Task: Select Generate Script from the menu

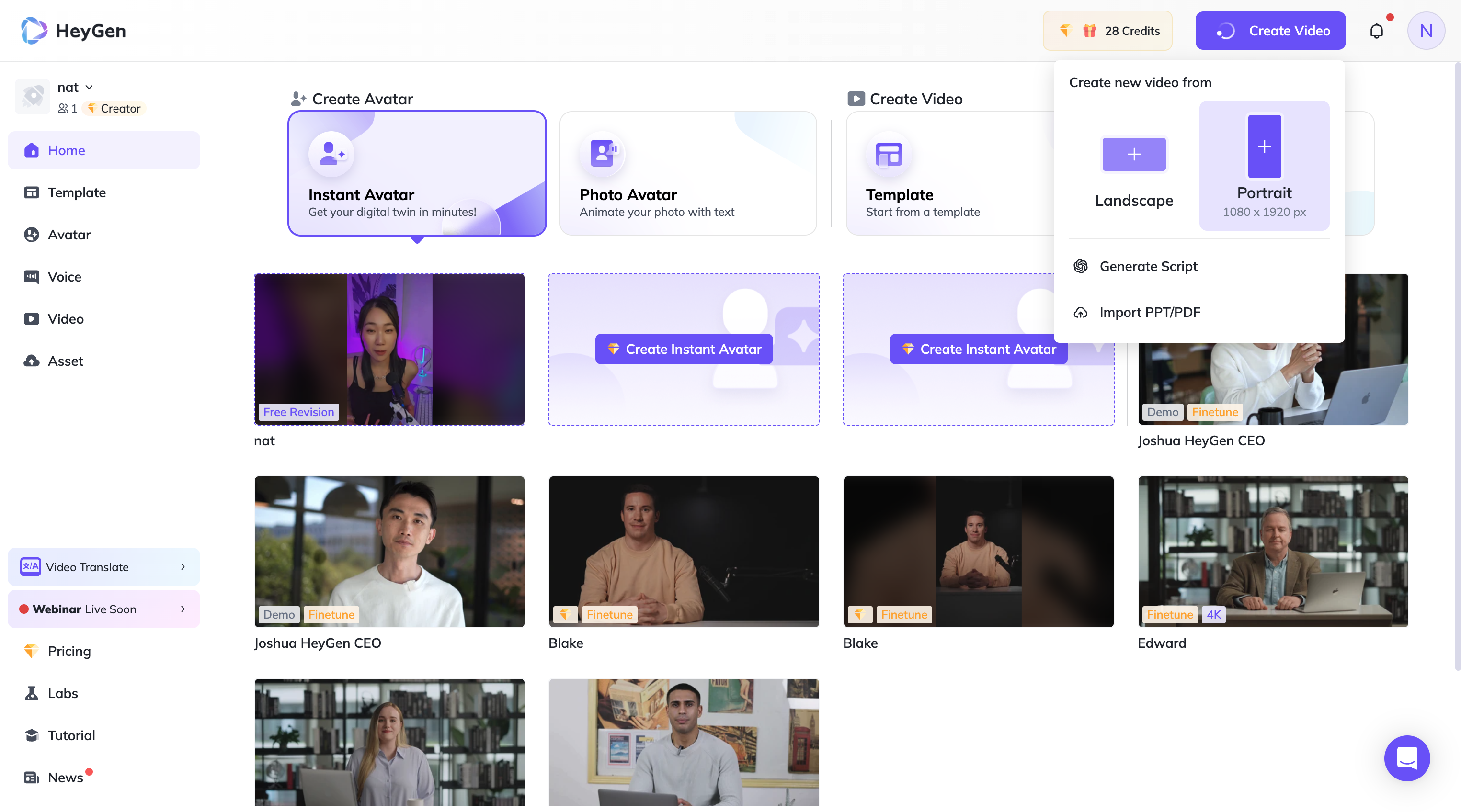Action: [1199, 266]
